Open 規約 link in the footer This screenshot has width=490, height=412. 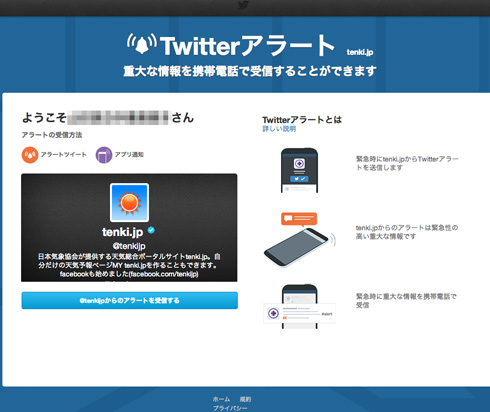click(x=245, y=399)
